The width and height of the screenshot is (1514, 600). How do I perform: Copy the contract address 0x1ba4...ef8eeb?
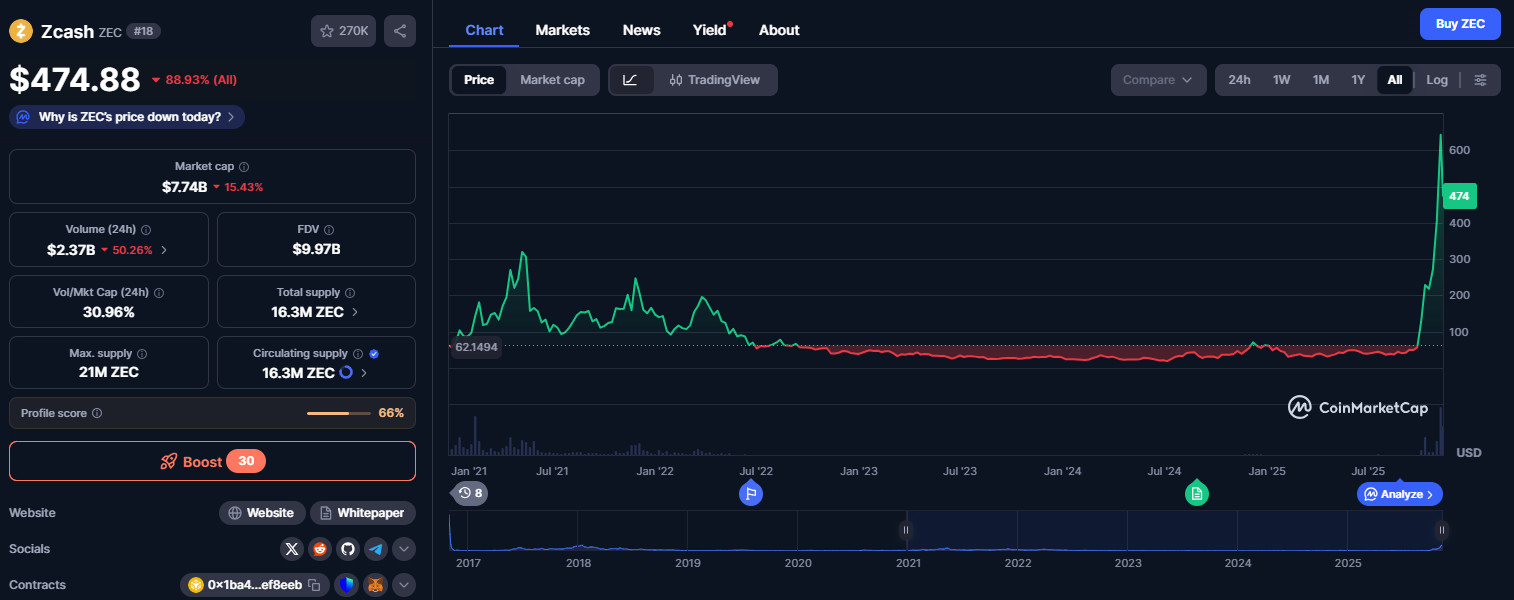coord(314,585)
